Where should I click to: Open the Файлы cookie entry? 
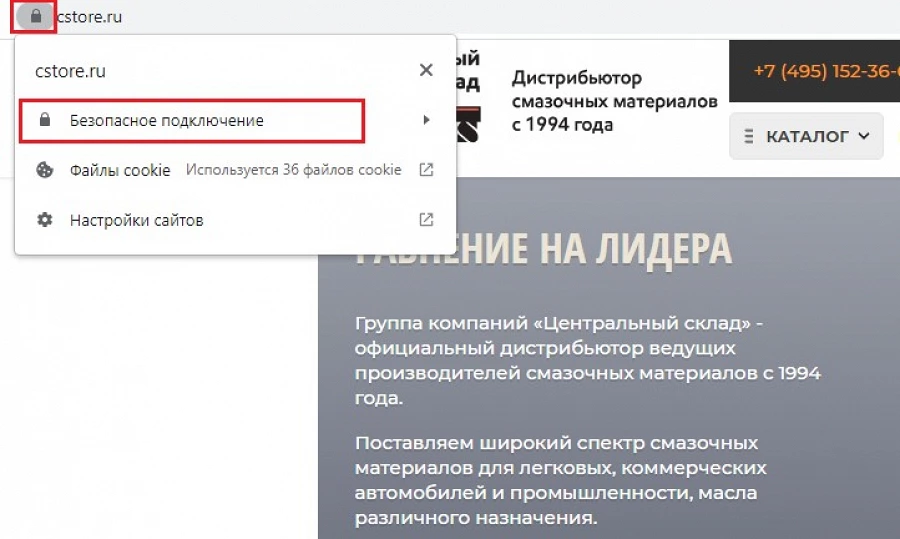click(235, 170)
